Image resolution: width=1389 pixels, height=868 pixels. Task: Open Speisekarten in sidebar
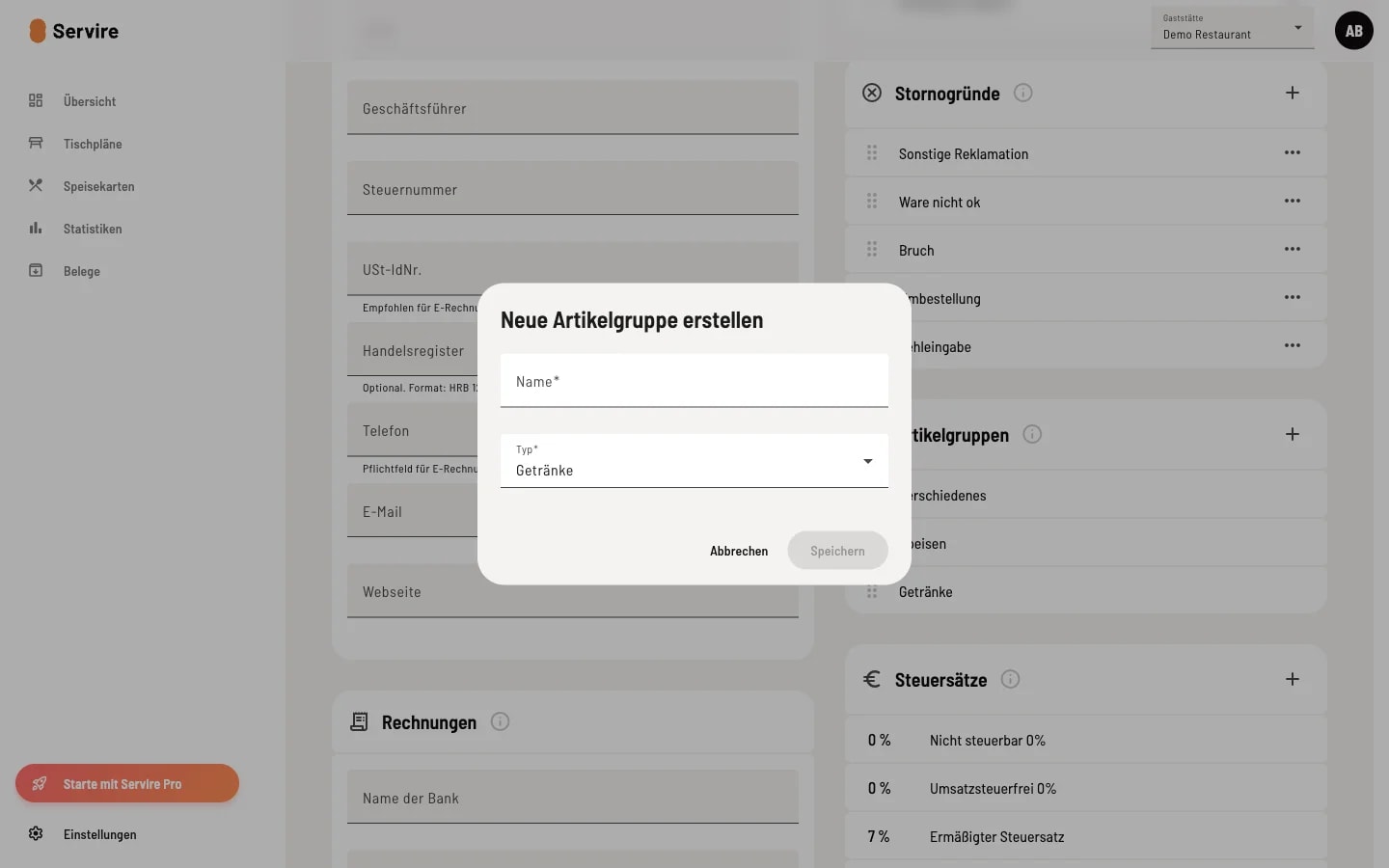pyautogui.click(x=98, y=186)
